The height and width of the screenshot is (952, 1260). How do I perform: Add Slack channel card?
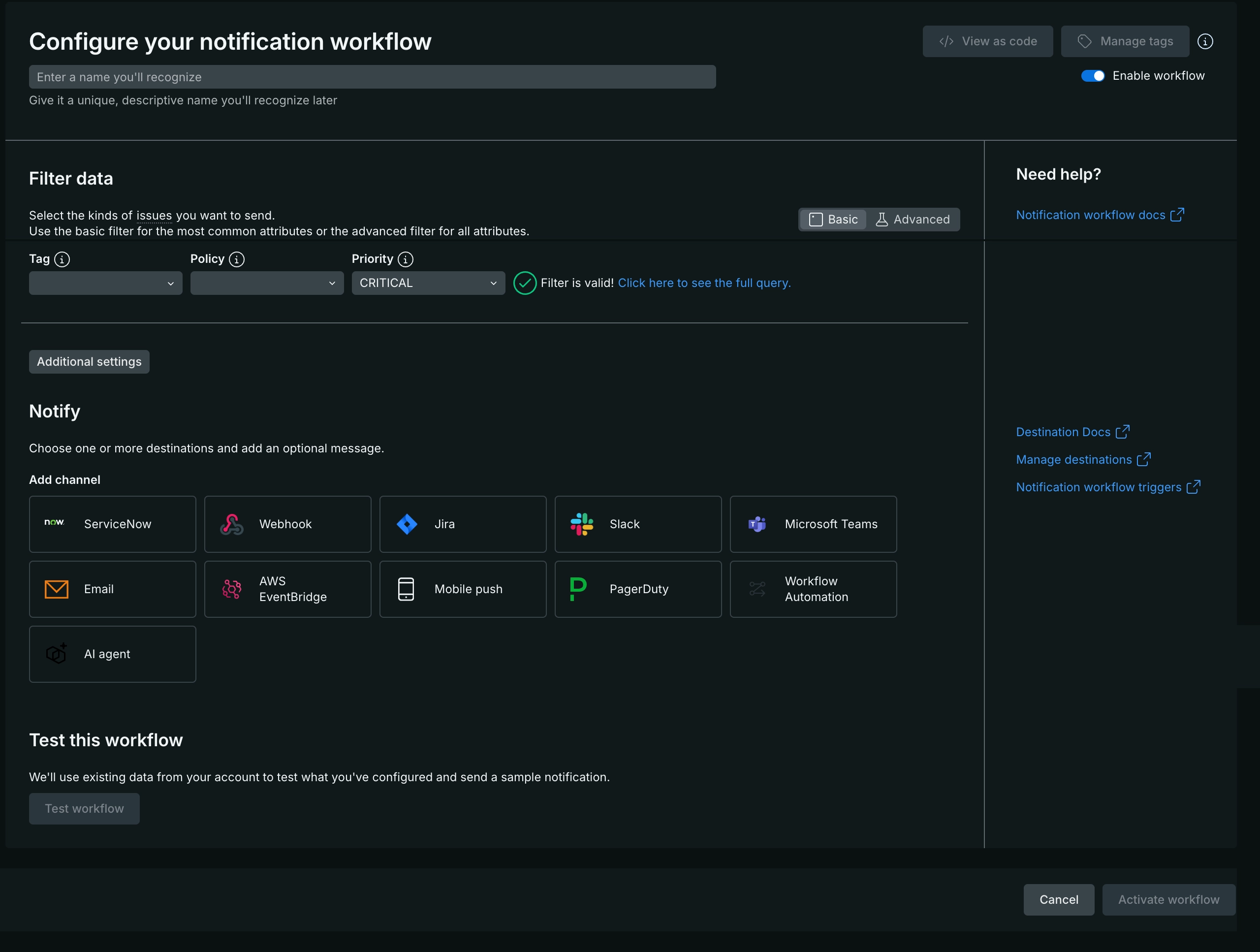[x=638, y=524]
